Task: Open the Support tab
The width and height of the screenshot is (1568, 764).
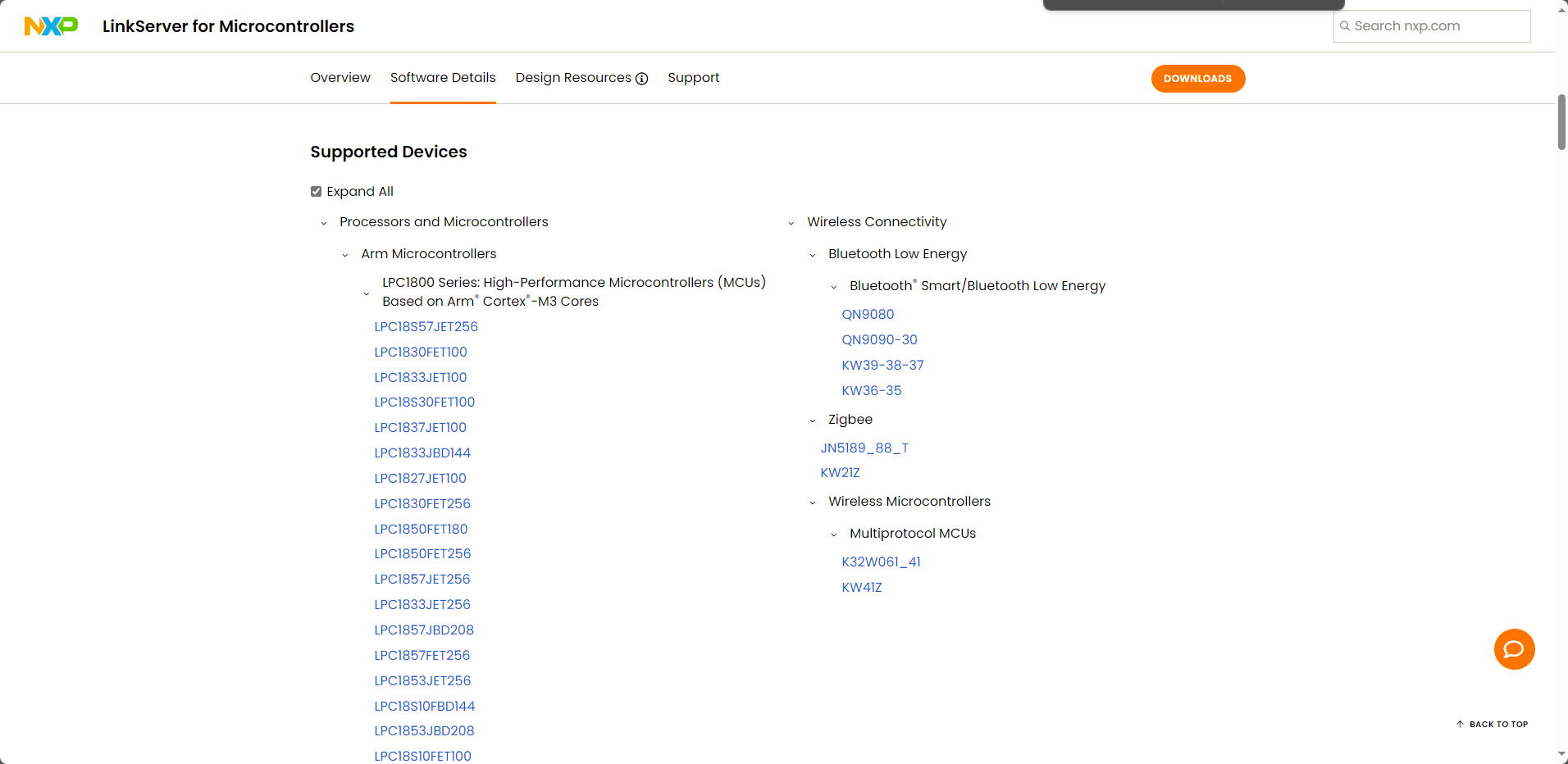Action: tap(693, 77)
